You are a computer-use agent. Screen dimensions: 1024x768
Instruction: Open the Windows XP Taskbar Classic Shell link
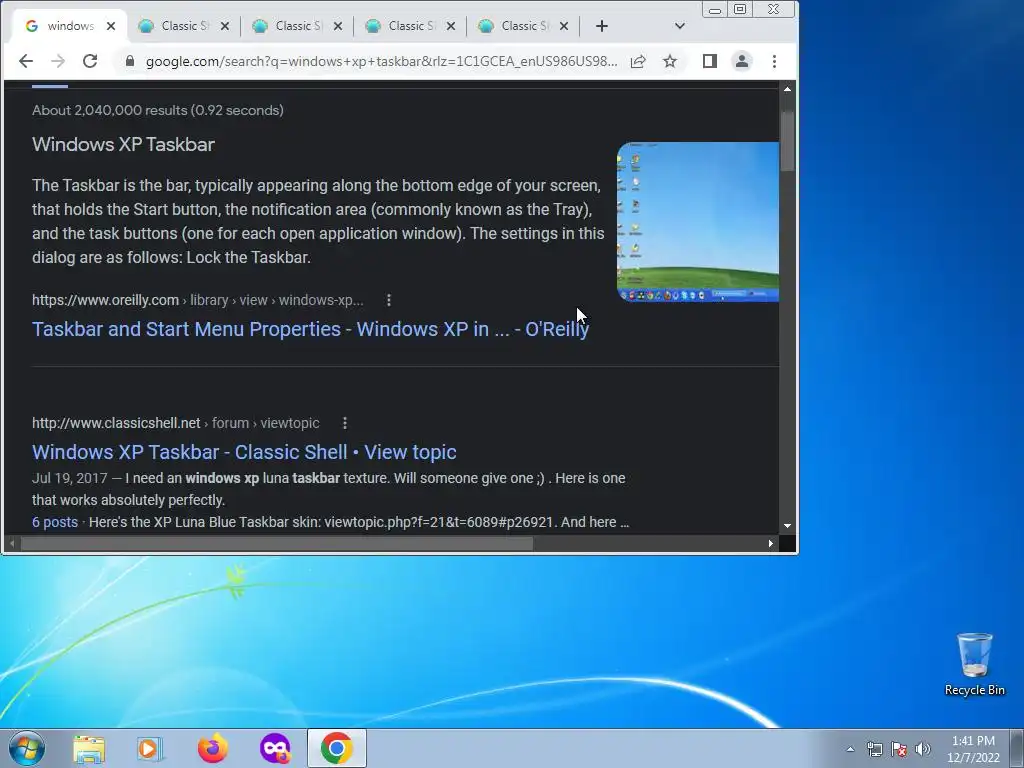[244, 452]
